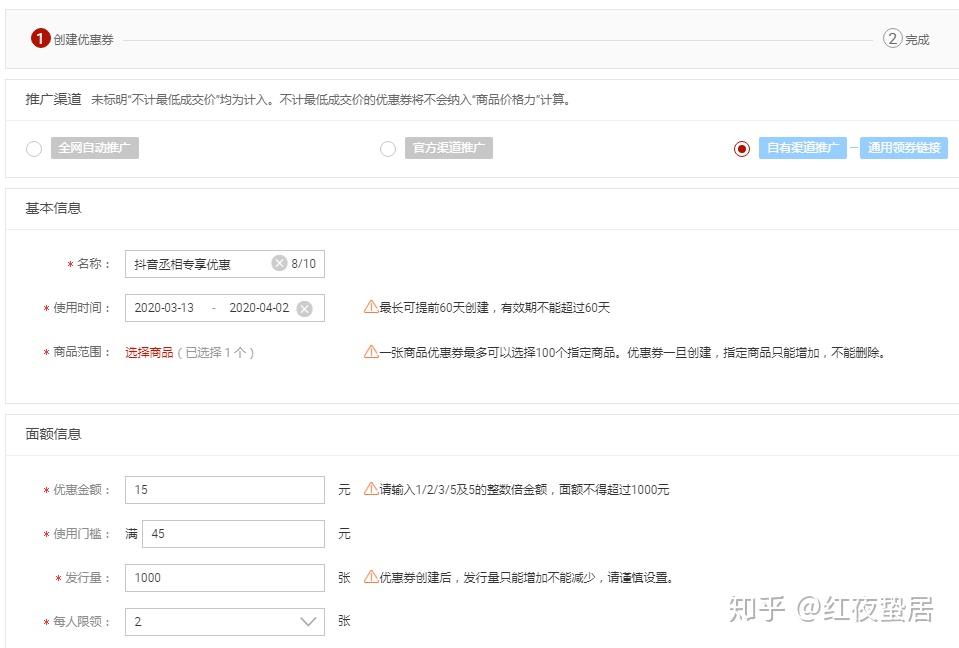Click warning icon beside 请输入1/2/3/5及5的整数倍金额
The image size is (959, 648).
click(x=371, y=489)
